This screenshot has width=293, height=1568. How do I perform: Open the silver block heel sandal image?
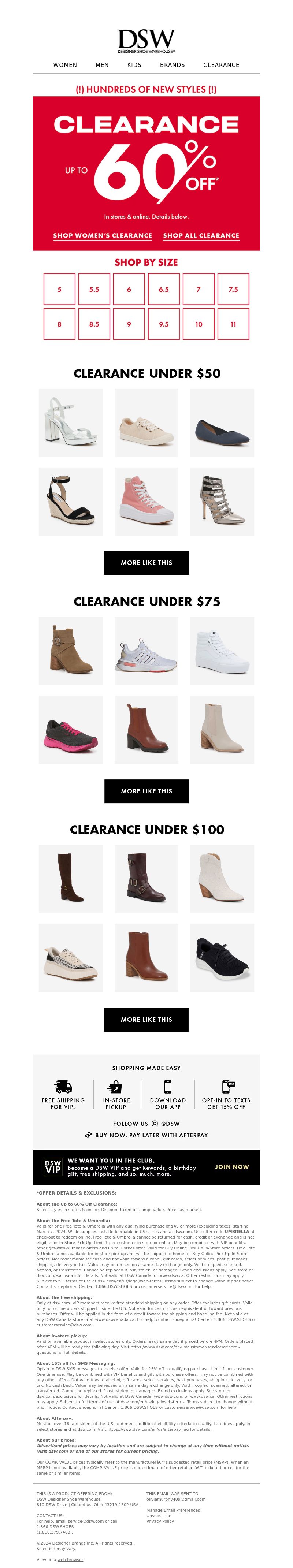71,423
